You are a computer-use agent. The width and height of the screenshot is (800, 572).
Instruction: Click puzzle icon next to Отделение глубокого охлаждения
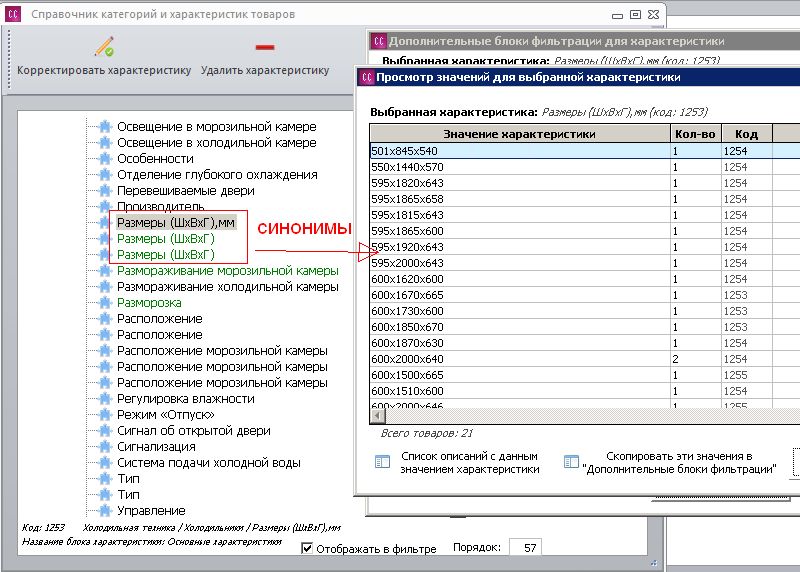pyautogui.click(x=105, y=175)
